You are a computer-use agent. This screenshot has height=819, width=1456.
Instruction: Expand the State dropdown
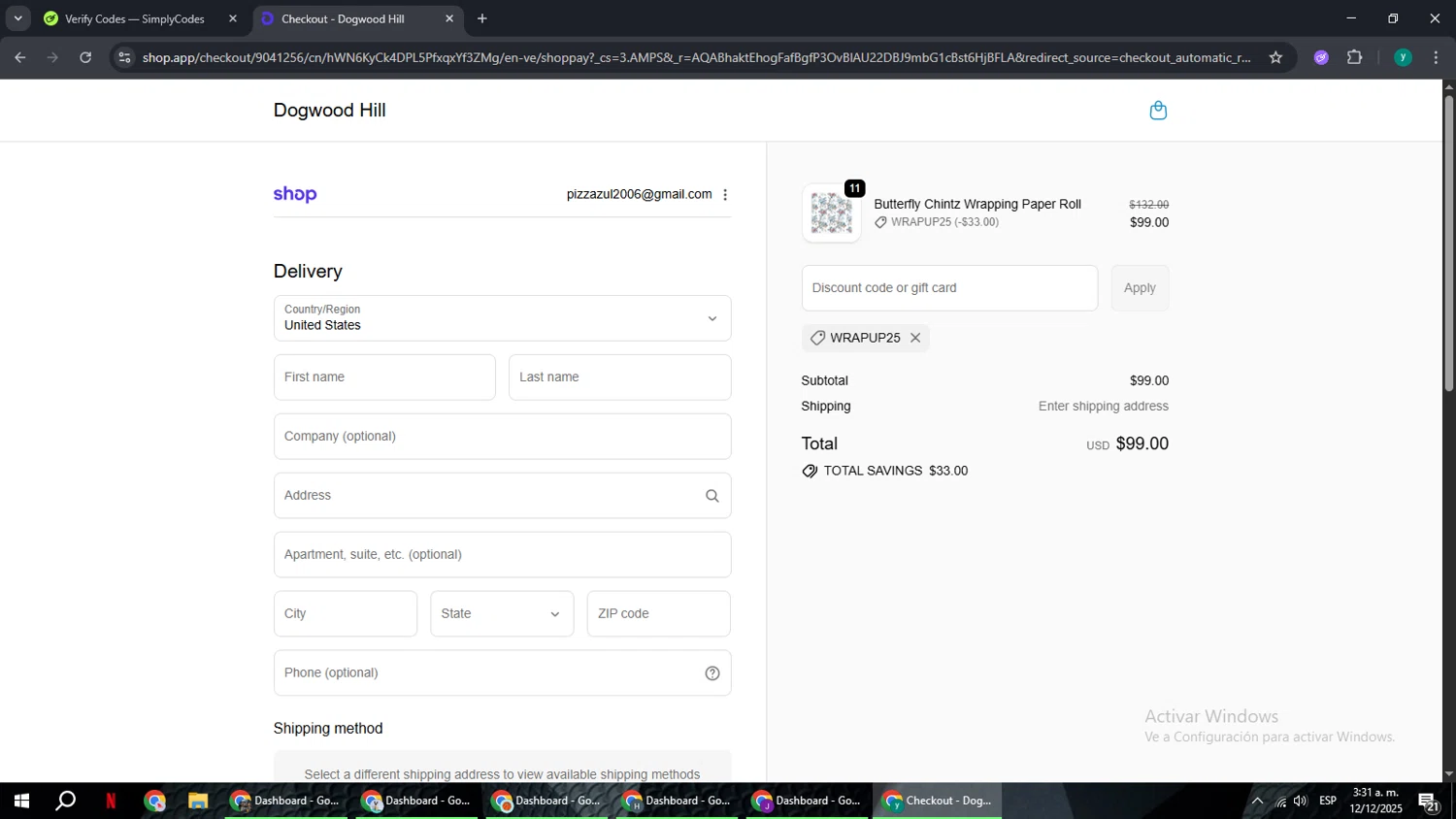pos(502,614)
